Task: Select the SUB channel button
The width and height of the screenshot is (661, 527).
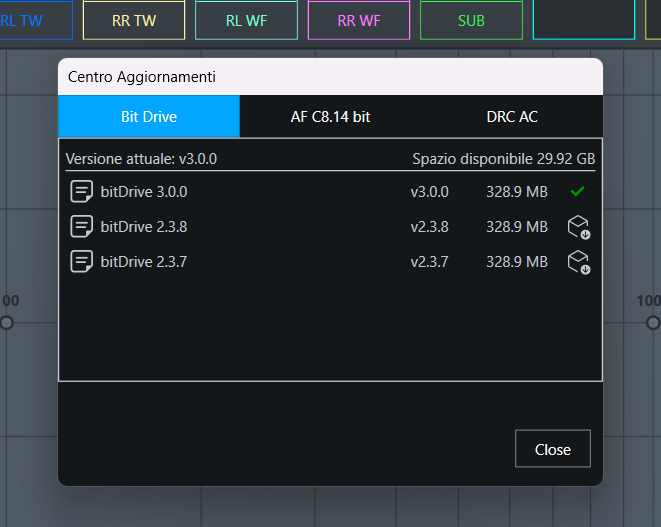Action: tap(471, 20)
